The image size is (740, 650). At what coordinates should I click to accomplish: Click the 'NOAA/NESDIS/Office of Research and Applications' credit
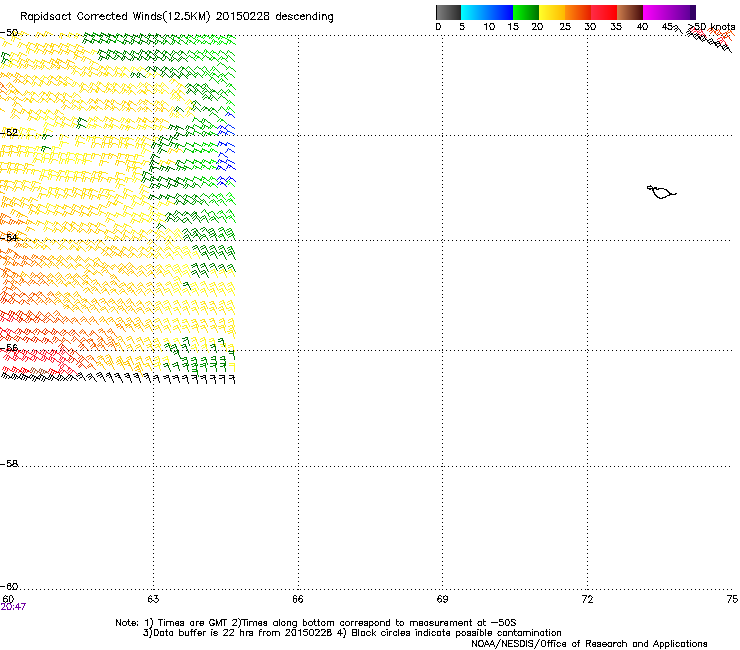point(589,643)
